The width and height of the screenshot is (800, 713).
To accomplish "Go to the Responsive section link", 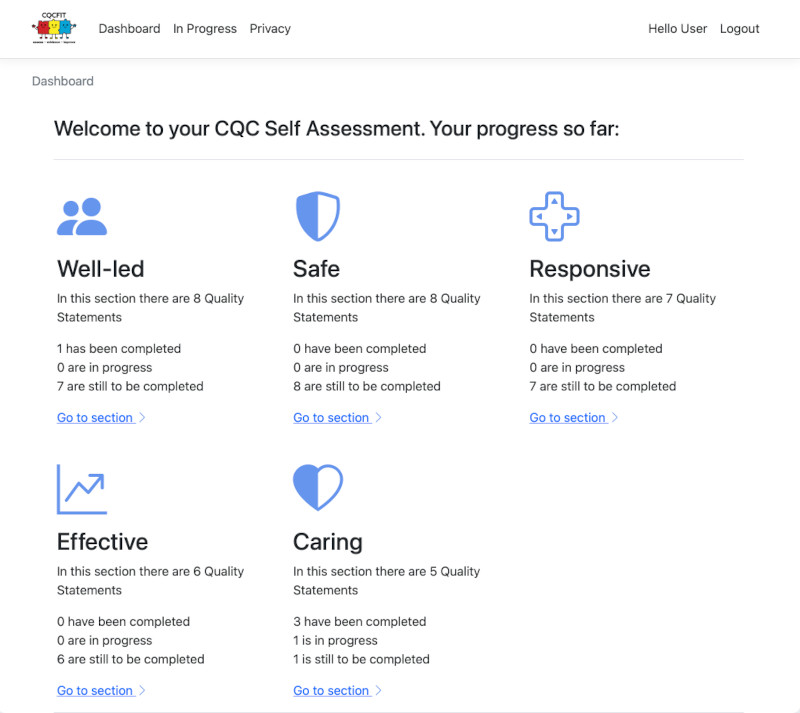I will click(568, 417).
